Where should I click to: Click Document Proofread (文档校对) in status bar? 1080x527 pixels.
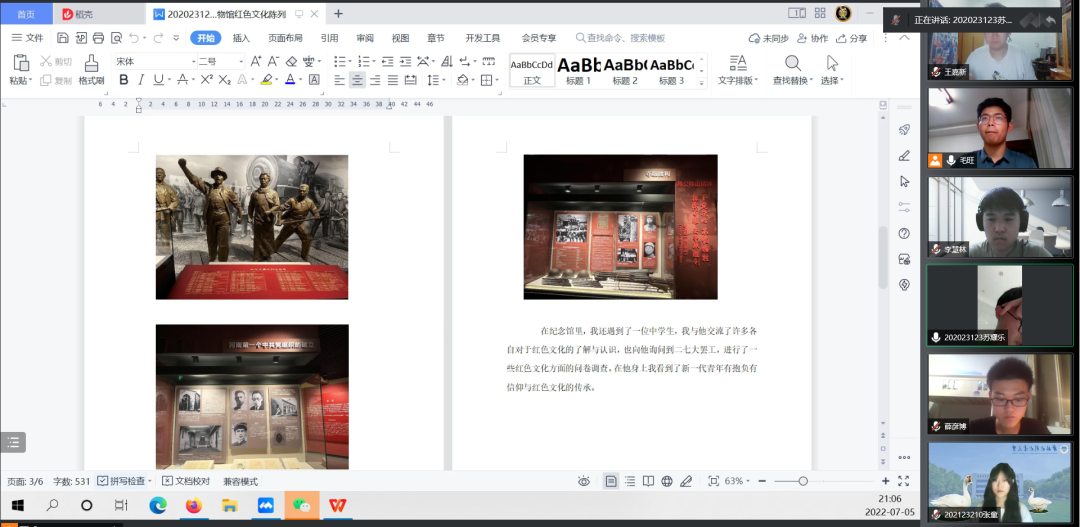(x=186, y=481)
